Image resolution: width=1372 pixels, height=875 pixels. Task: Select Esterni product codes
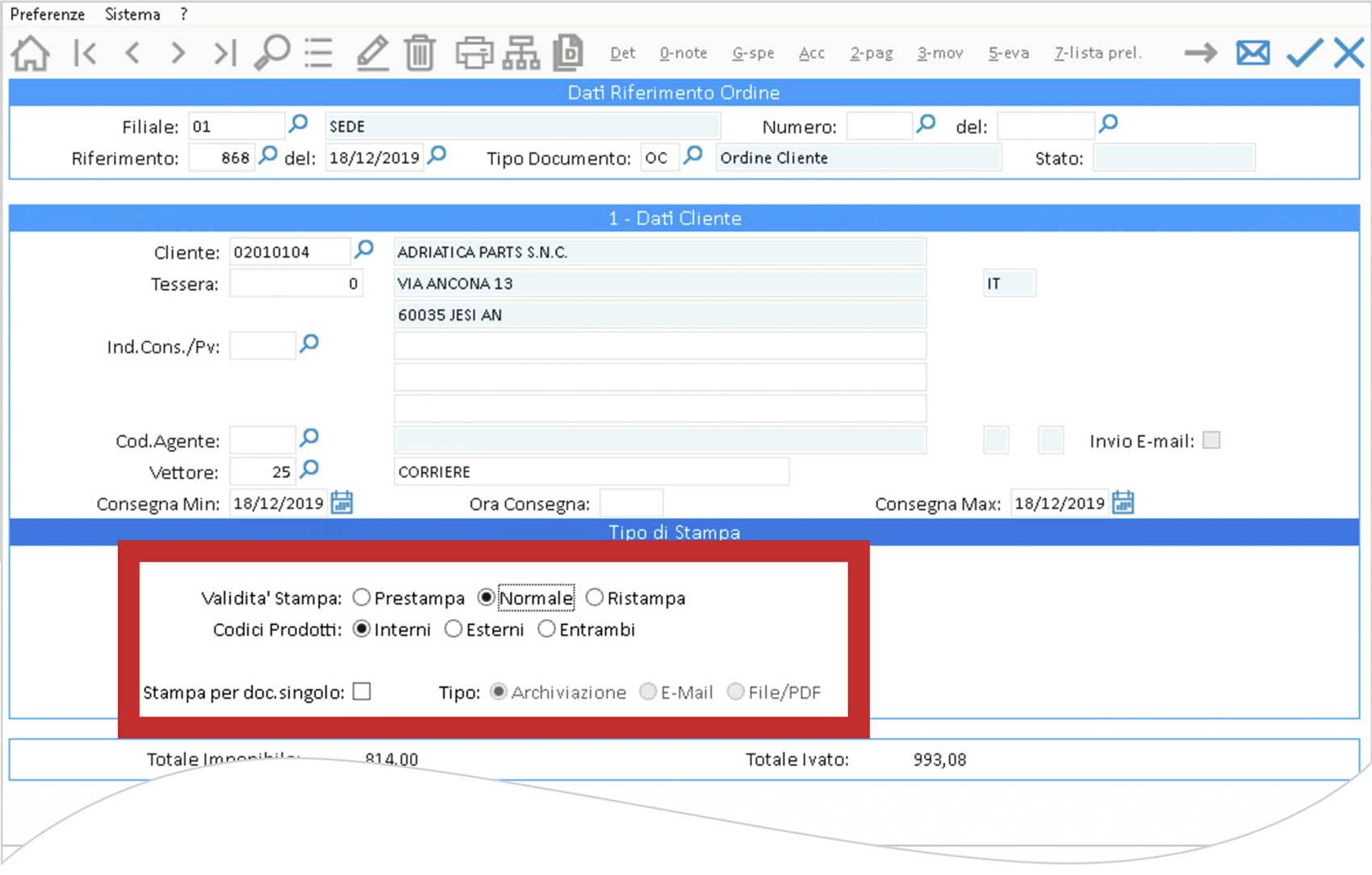click(x=454, y=629)
